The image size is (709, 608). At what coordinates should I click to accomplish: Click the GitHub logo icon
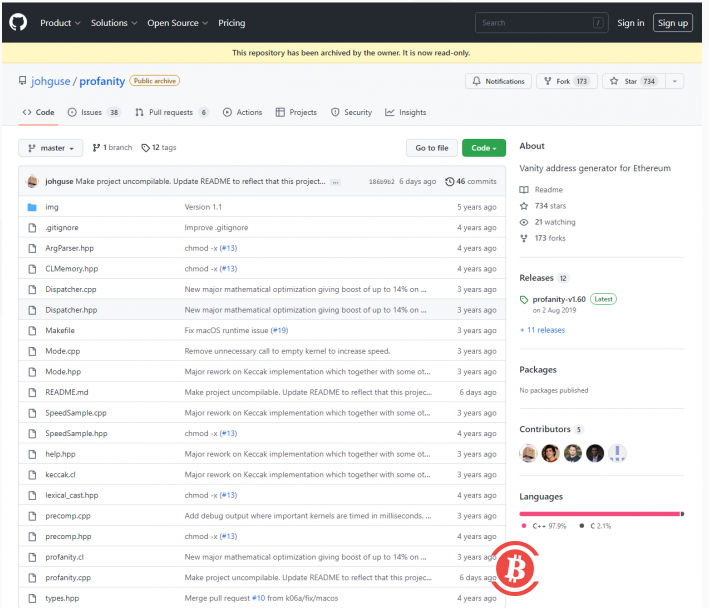click(20, 22)
